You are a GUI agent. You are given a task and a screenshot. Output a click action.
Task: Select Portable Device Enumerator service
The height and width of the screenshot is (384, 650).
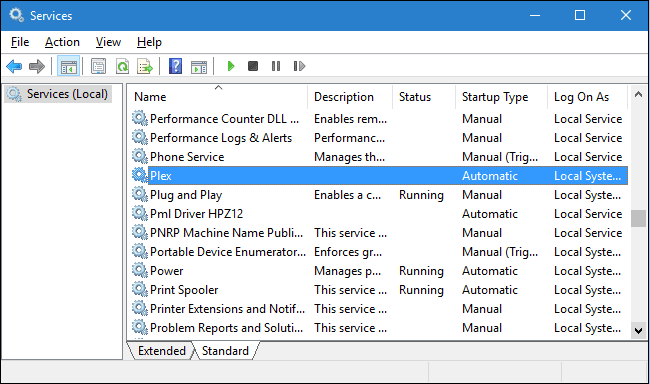pyautogui.click(x=228, y=252)
